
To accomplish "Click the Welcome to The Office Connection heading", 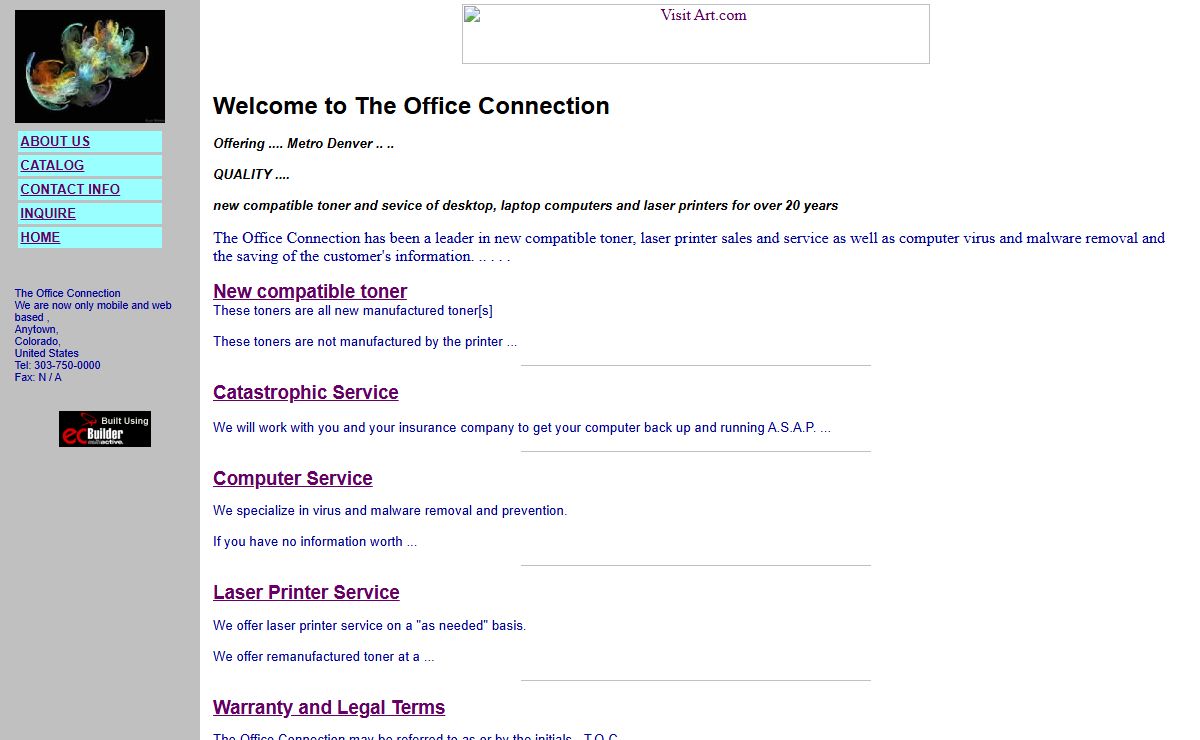I will click(411, 106).
